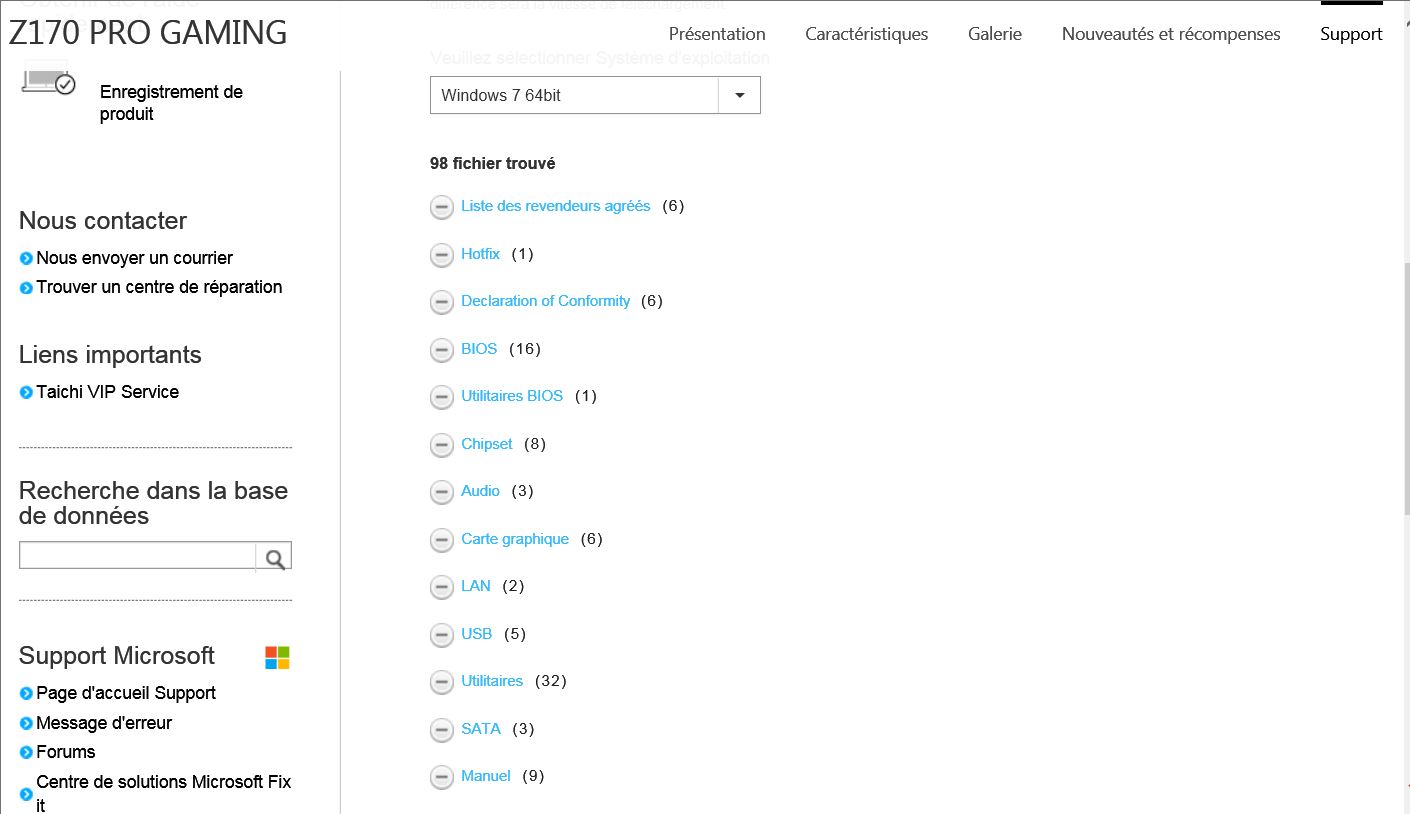Click the Hotfix category link
Image resolution: width=1410 pixels, height=814 pixels.
click(x=480, y=254)
